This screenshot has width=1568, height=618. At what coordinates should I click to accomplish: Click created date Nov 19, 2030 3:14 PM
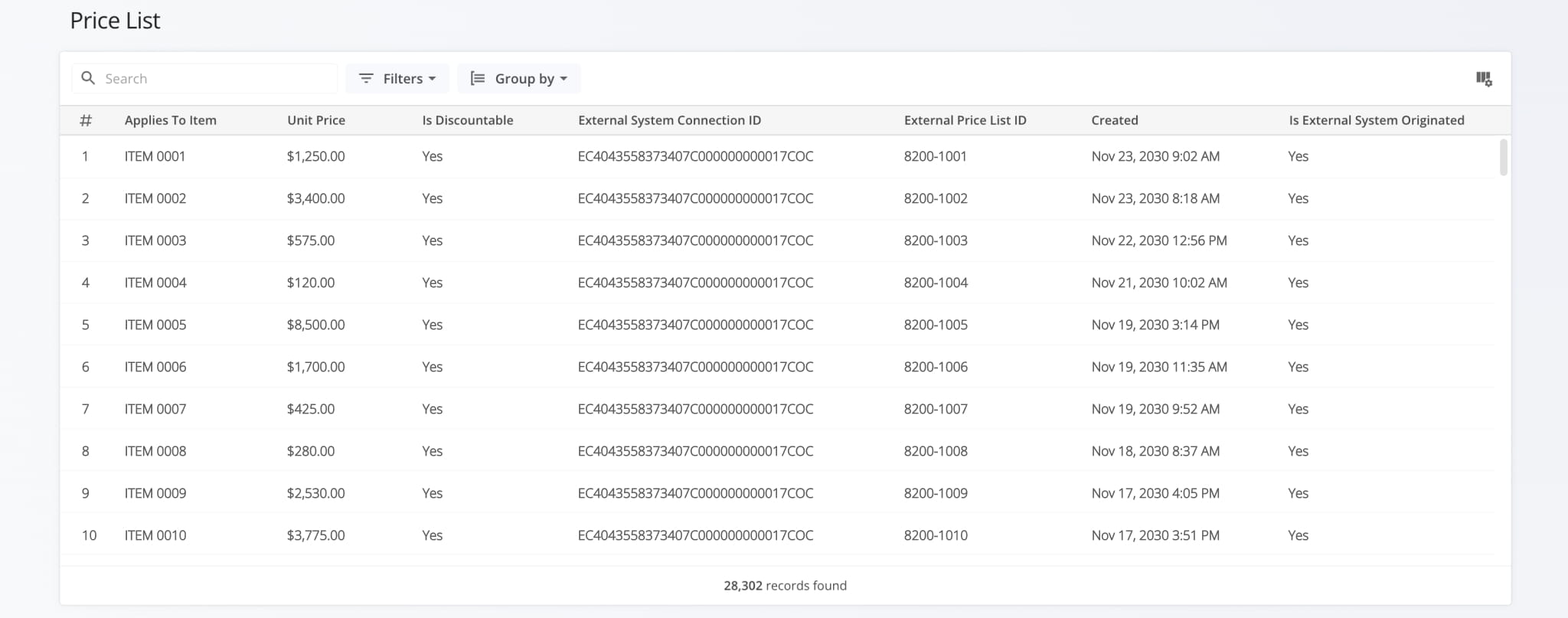click(1155, 325)
